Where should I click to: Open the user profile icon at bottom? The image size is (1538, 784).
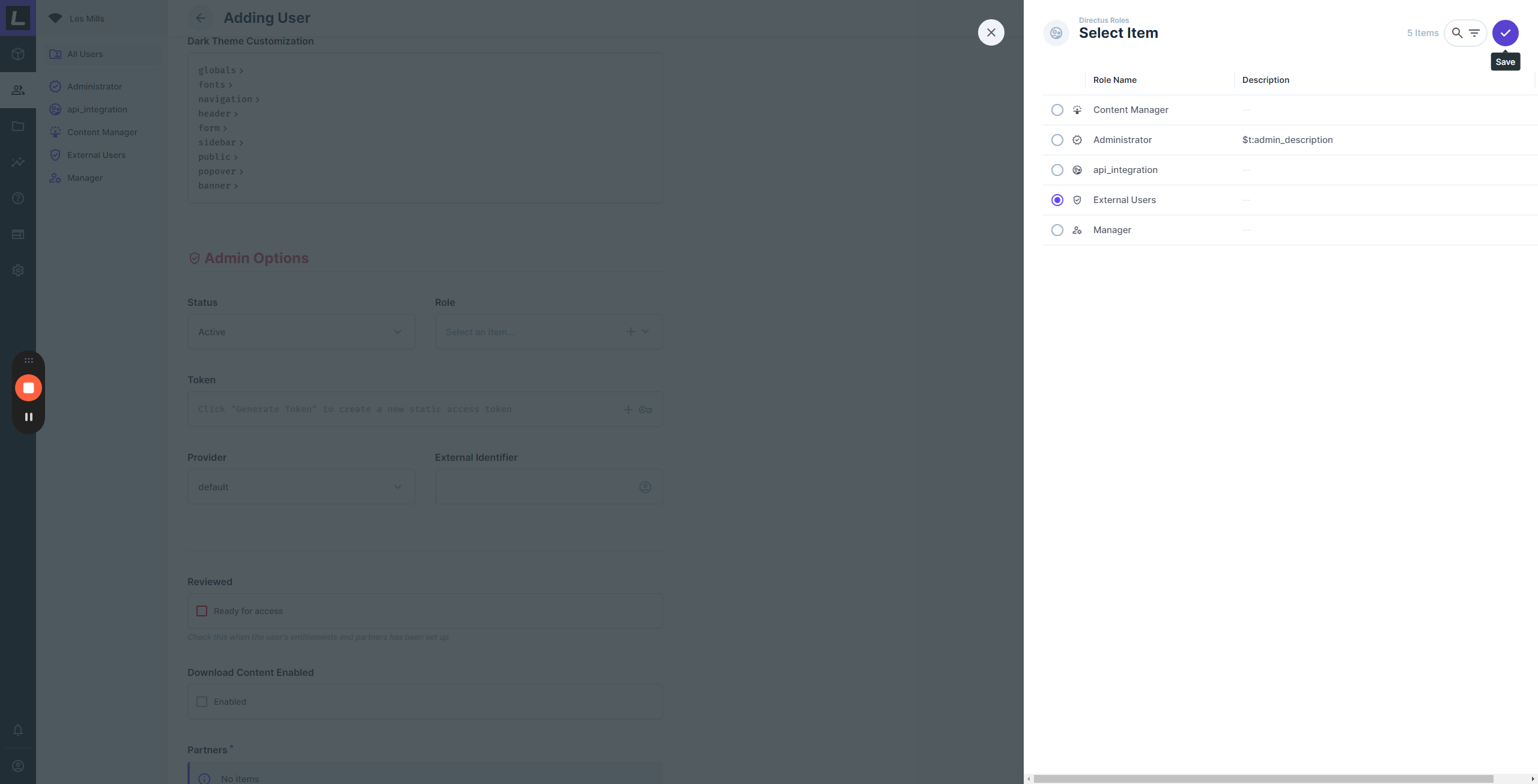(x=18, y=766)
